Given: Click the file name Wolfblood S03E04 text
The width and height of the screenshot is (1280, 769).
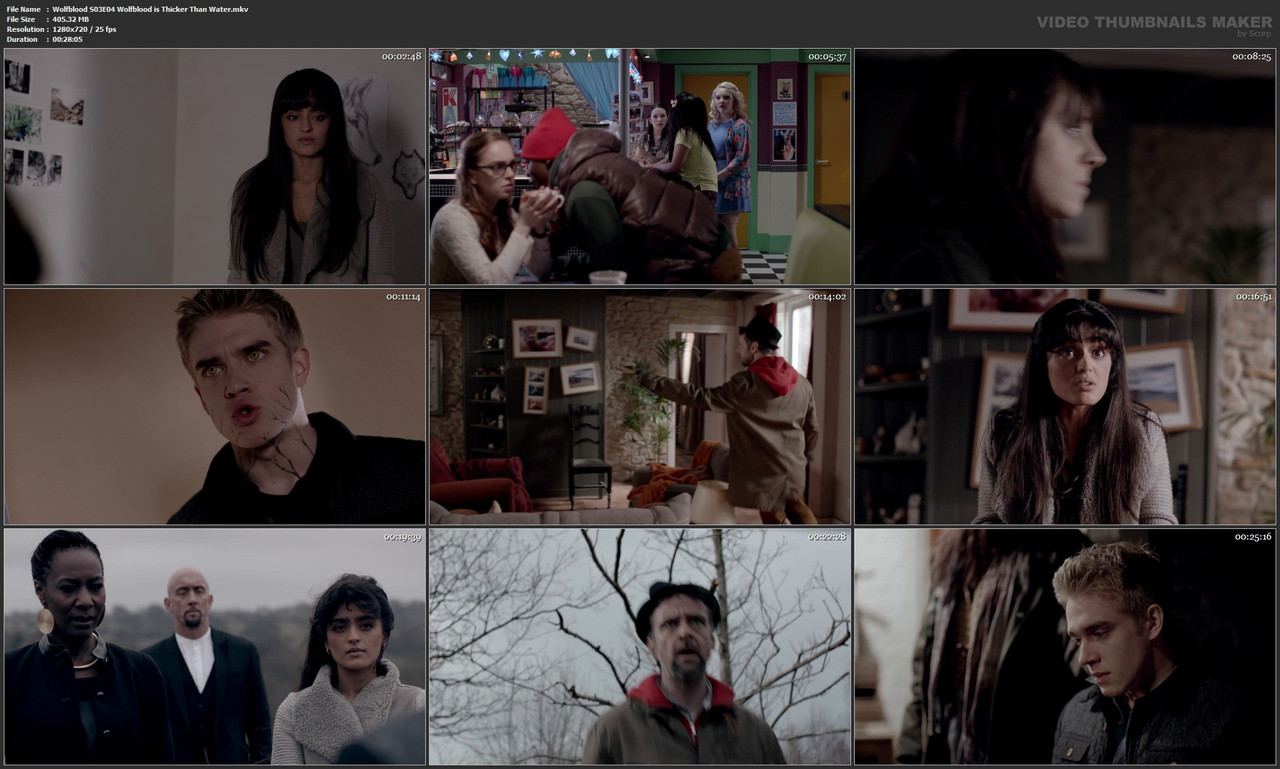Looking at the screenshot, I should tap(150, 9).
